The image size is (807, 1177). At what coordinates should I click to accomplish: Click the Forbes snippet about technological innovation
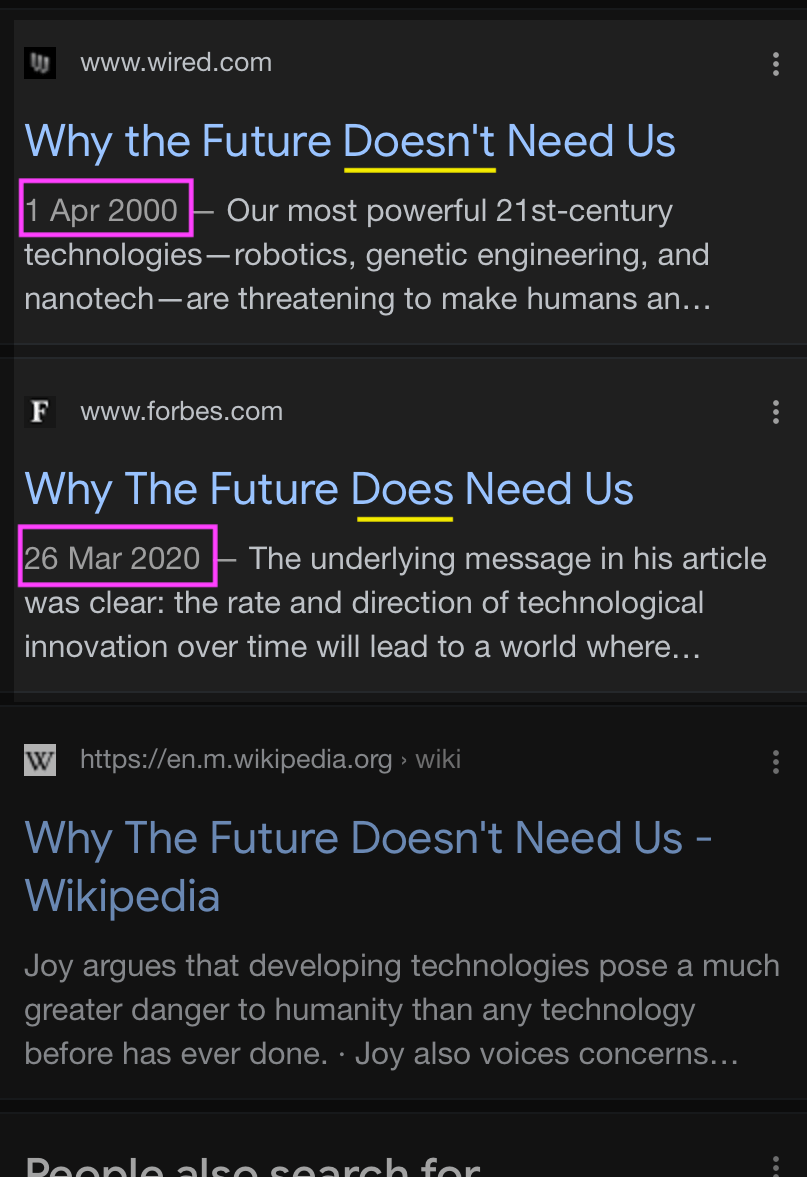tap(364, 603)
